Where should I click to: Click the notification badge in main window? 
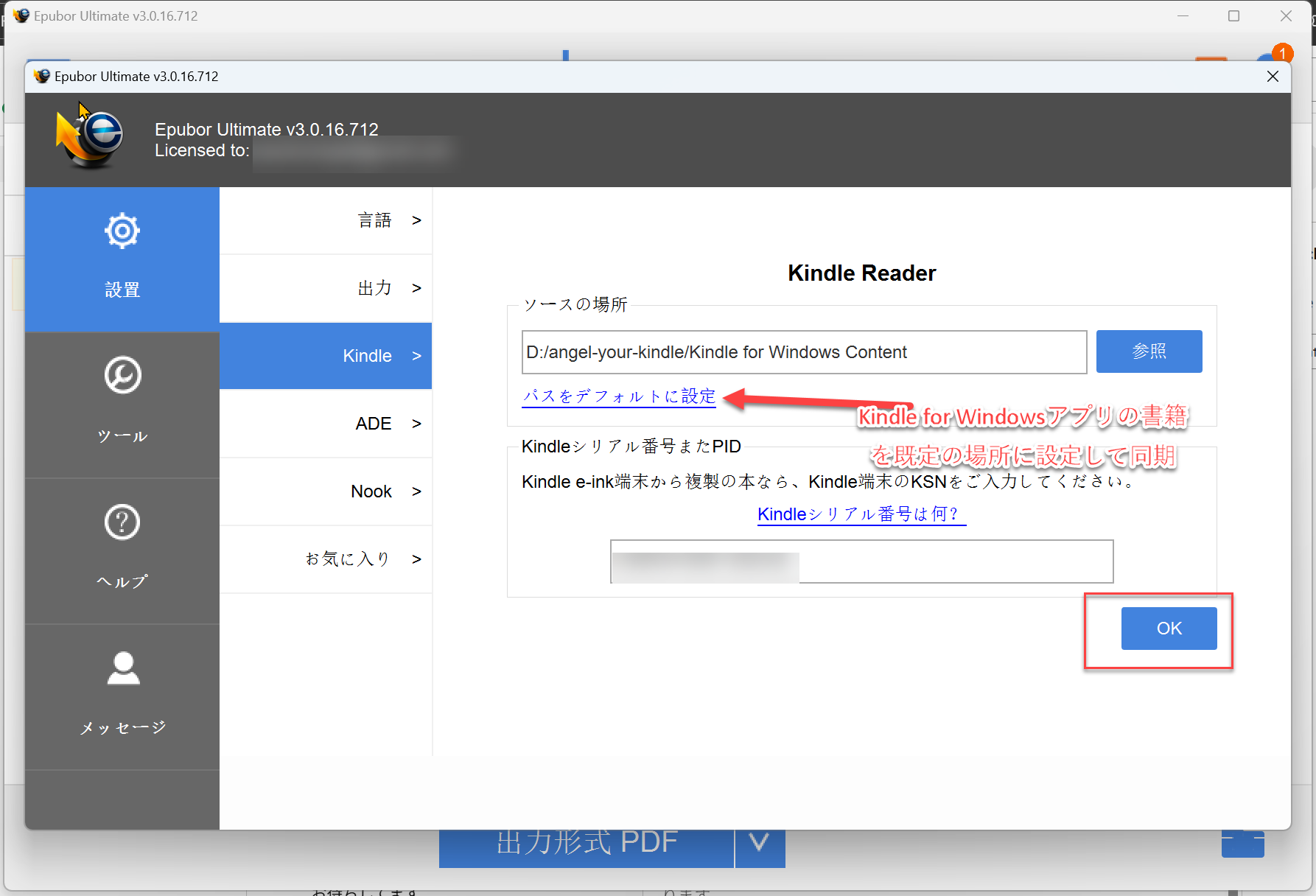(x=1282, y=53)
